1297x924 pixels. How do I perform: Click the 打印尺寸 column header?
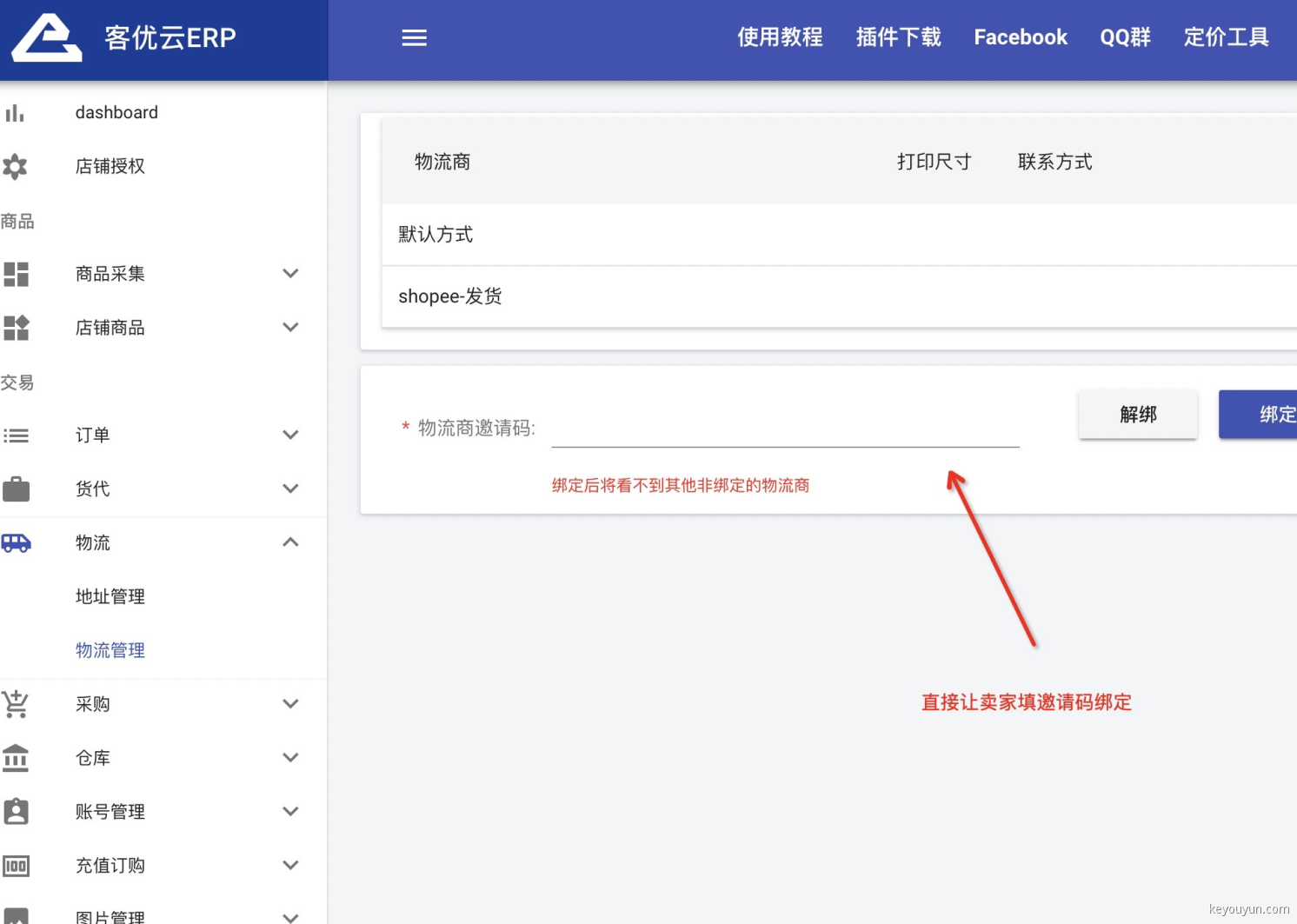pos(934,162)
